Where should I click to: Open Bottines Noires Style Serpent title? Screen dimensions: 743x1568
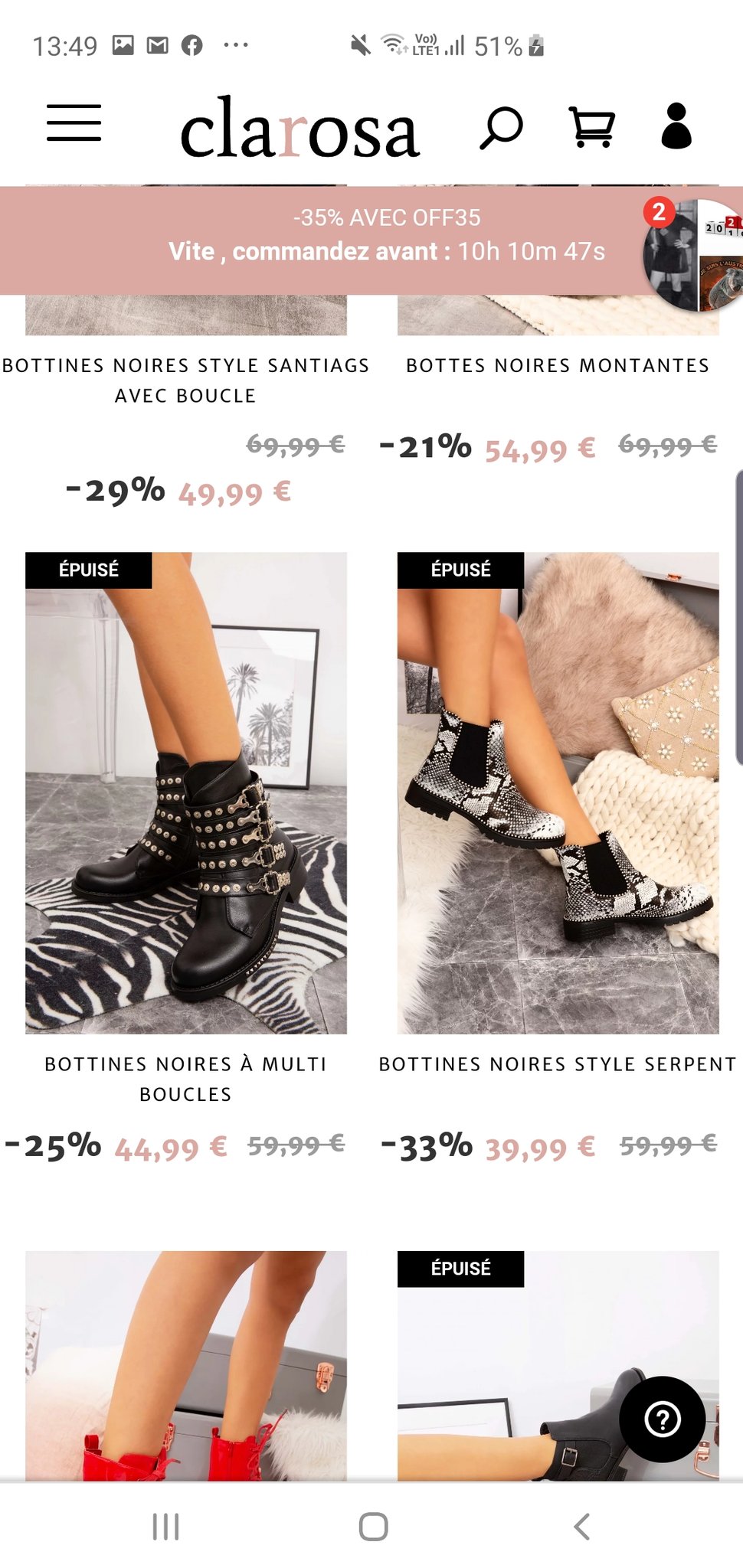[x=558, y=1064]
